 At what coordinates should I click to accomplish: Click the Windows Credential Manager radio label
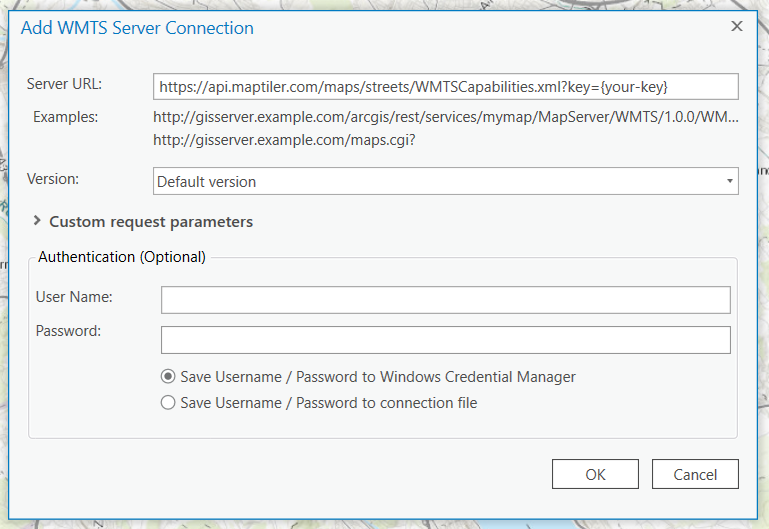[378, 377]
